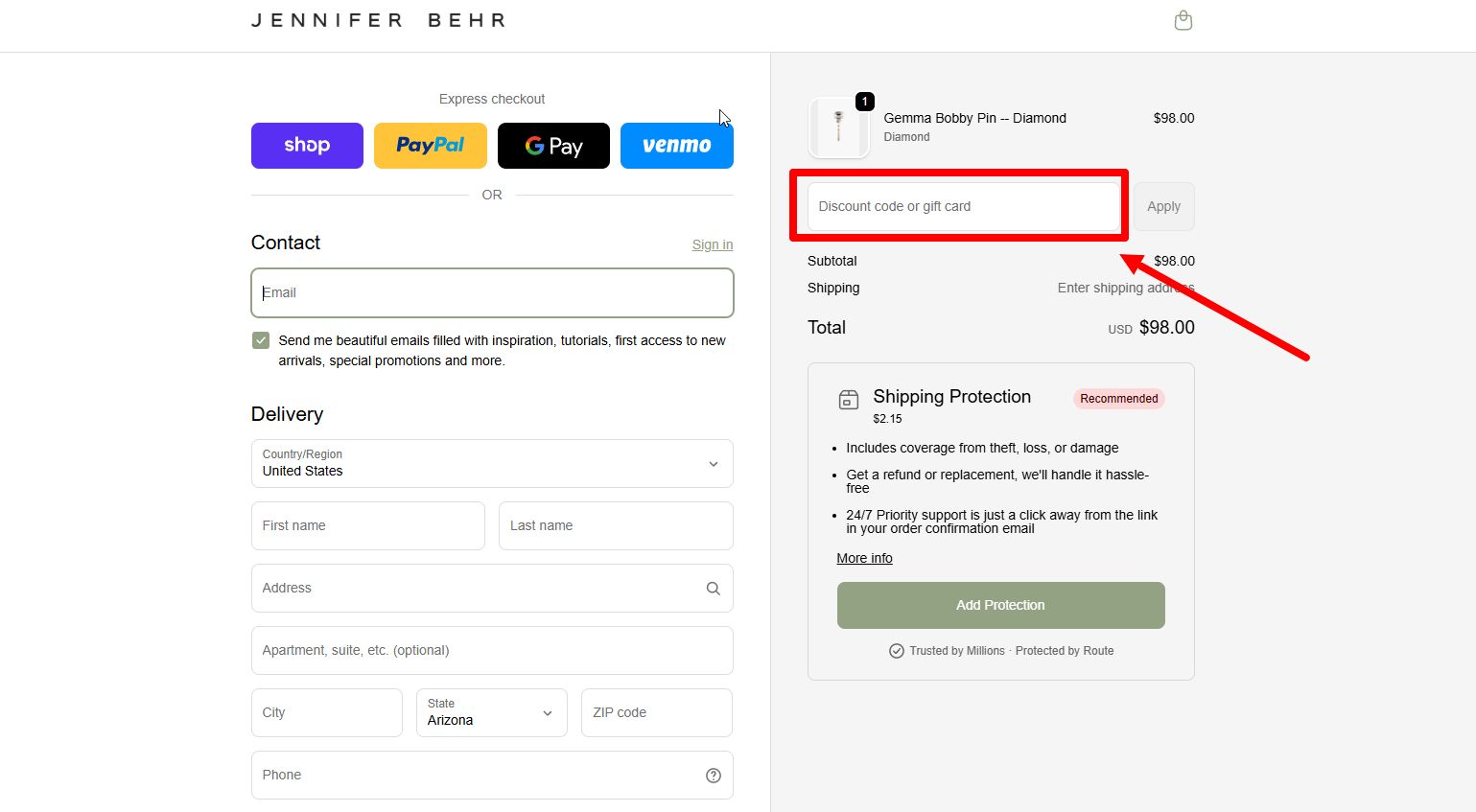Screen dimensions: 1476x812
Task: Click the Sign in link
Action: coord(712,244)
